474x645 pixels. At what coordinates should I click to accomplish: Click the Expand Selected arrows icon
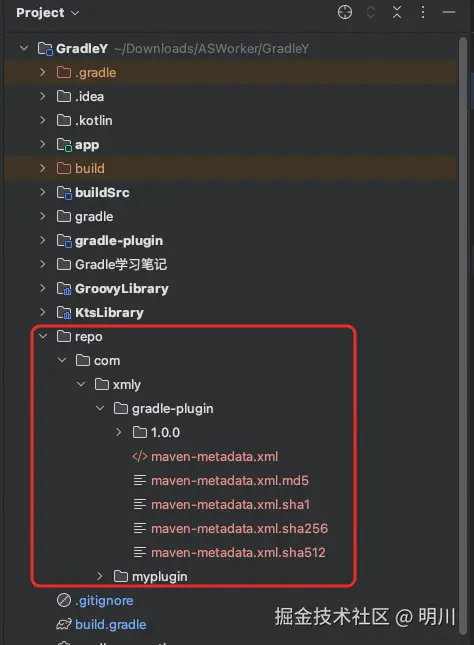[371, 12]
